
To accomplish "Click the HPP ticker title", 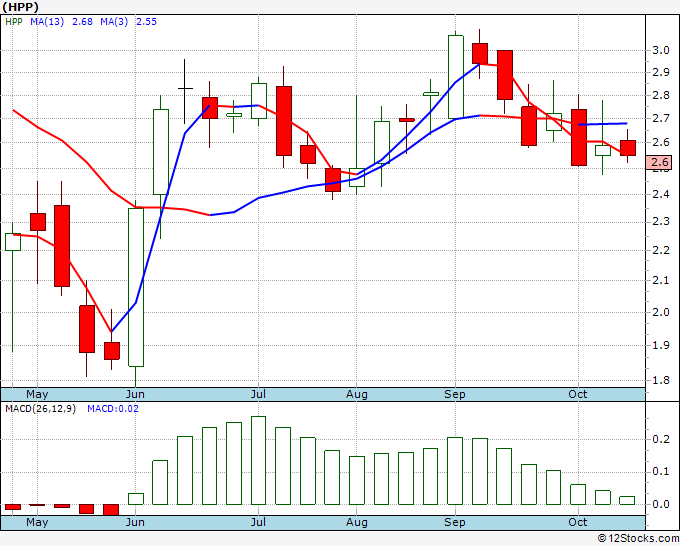I will tap(20, 7).
